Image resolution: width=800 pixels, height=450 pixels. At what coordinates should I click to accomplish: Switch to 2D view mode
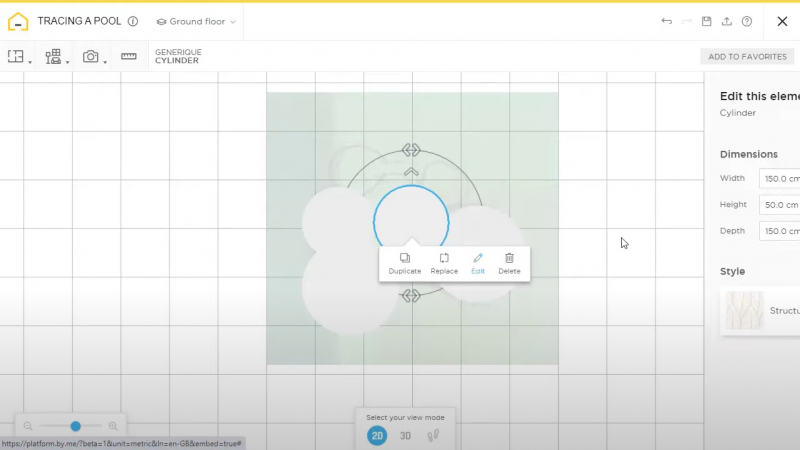click(377, 436)
